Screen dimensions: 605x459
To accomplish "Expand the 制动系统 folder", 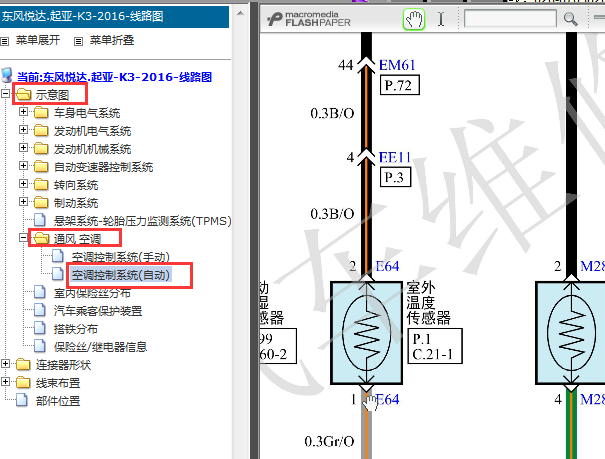I will coord(23,202).
